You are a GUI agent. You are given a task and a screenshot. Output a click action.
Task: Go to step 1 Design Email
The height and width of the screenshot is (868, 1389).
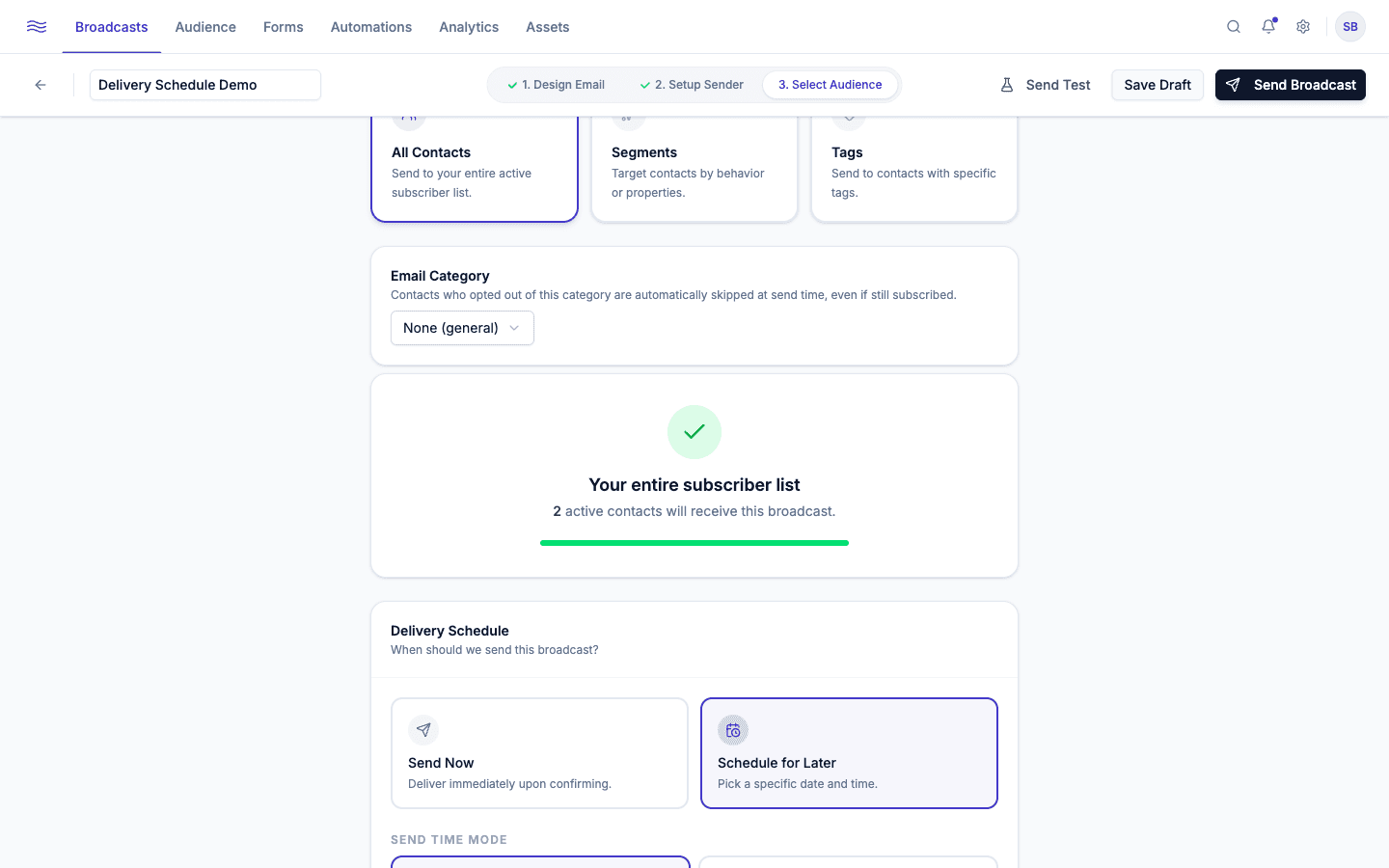click(x=557, y=85)
